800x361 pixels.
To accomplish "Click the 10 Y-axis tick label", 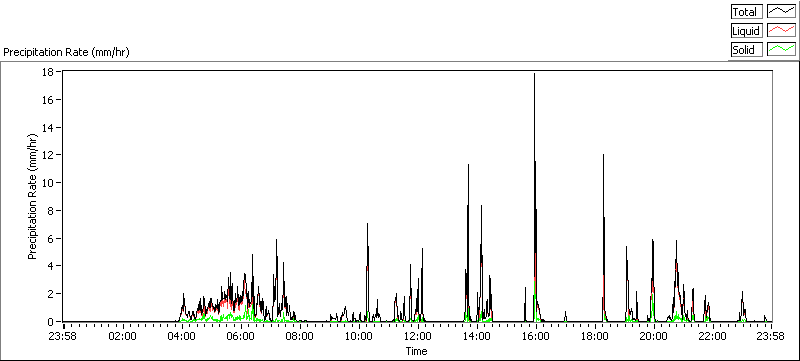I will [48, 183].
